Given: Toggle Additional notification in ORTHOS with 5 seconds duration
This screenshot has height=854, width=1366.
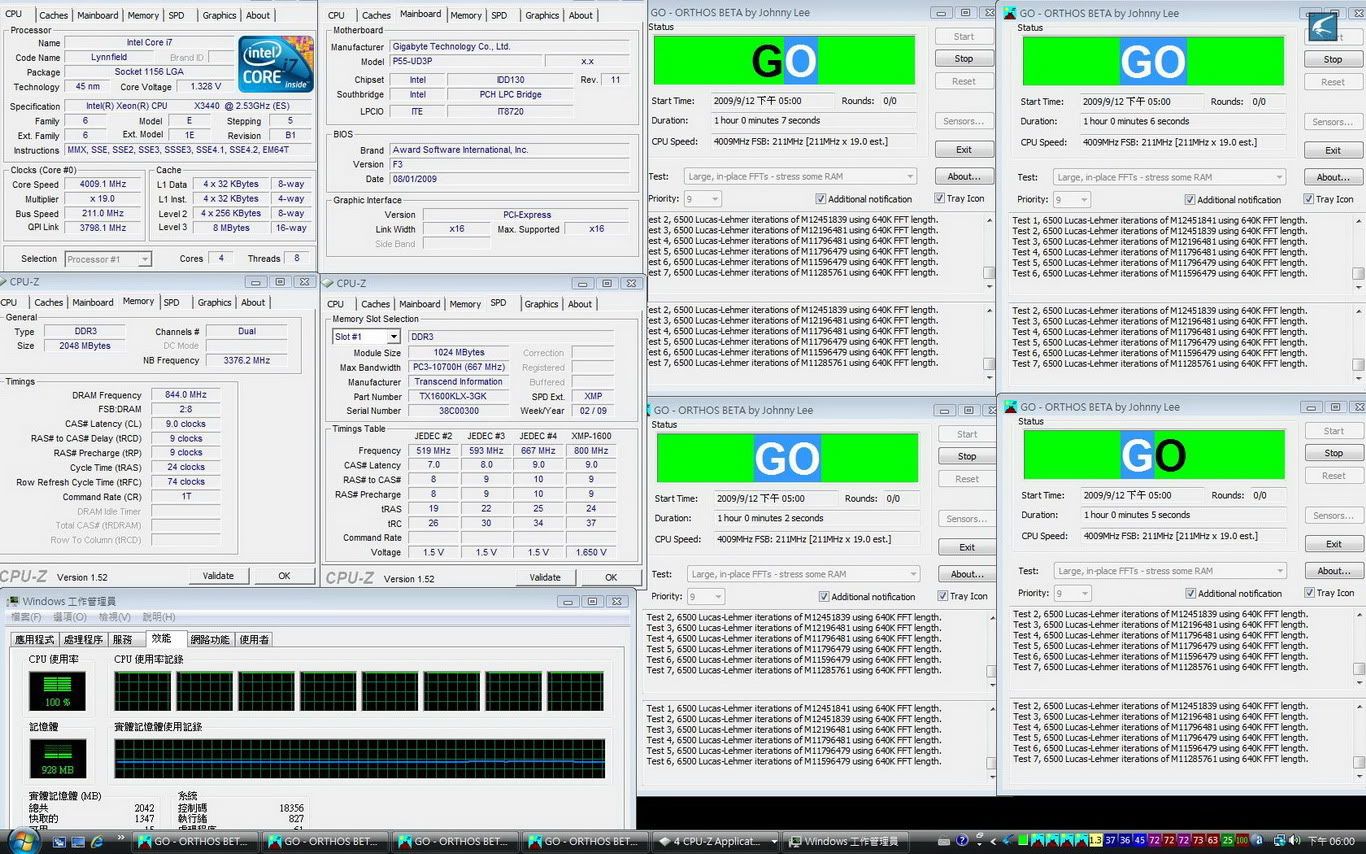Looking at the screenshot, I should pos(1190,593).
